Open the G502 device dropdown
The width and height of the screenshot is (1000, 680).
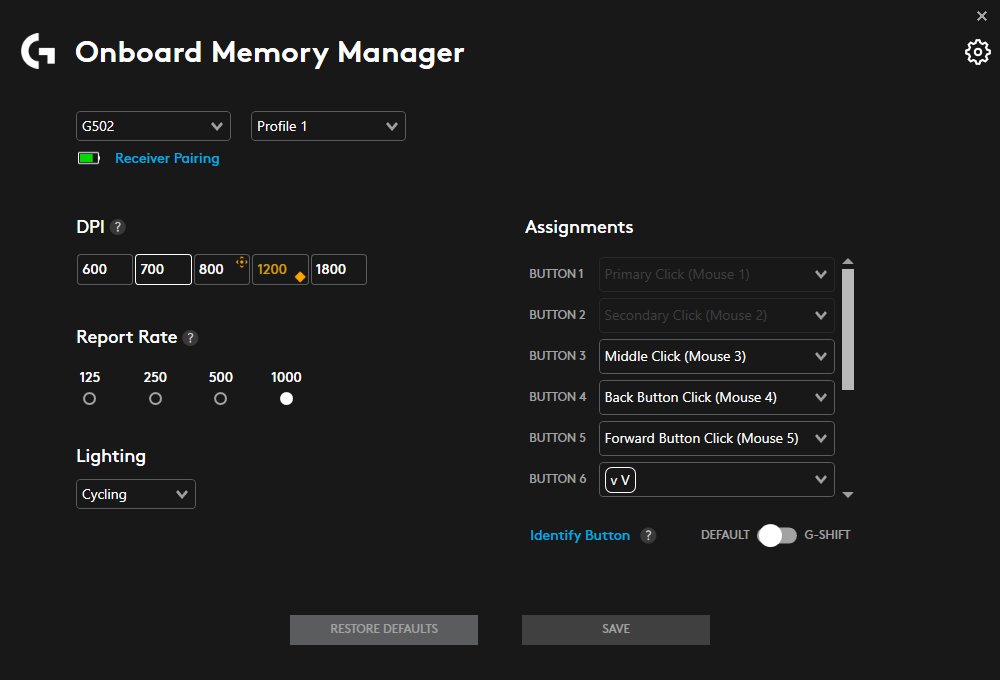[152, 126]
